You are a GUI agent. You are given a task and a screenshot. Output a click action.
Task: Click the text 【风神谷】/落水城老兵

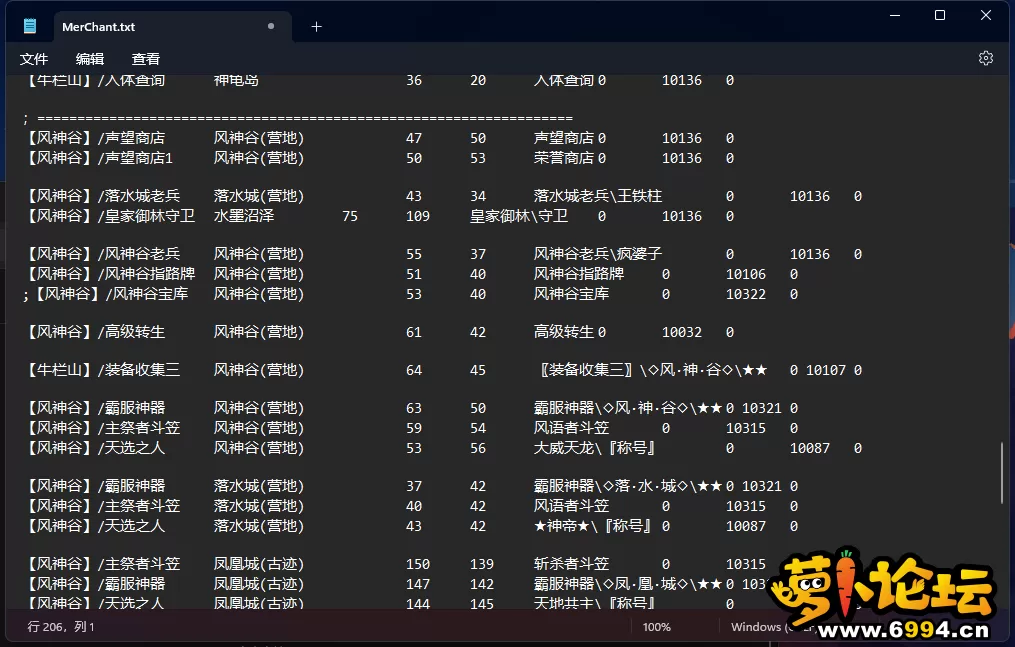[102, 196]
